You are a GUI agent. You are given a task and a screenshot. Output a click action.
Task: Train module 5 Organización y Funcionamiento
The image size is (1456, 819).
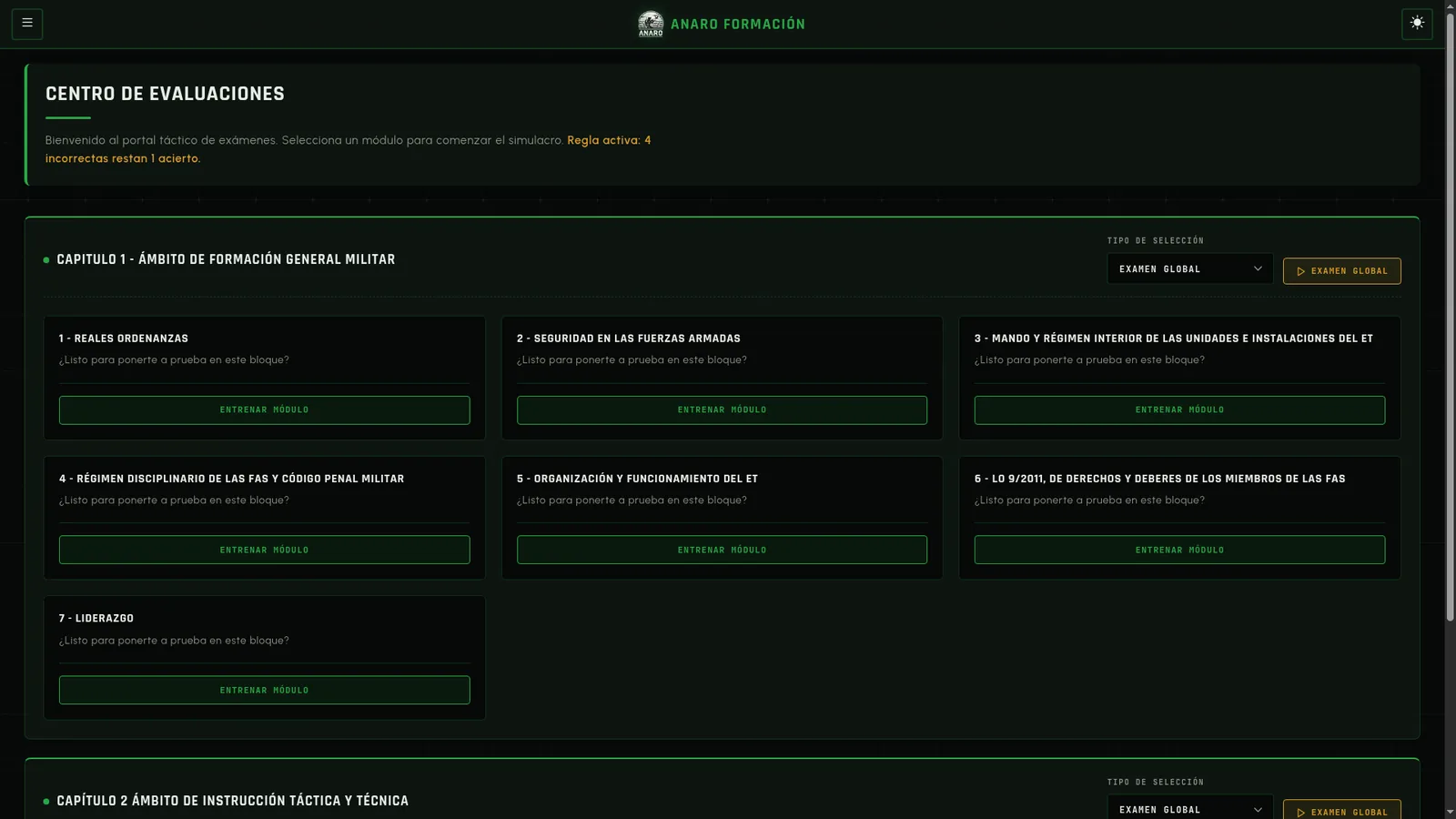click(x=722, y=550)
